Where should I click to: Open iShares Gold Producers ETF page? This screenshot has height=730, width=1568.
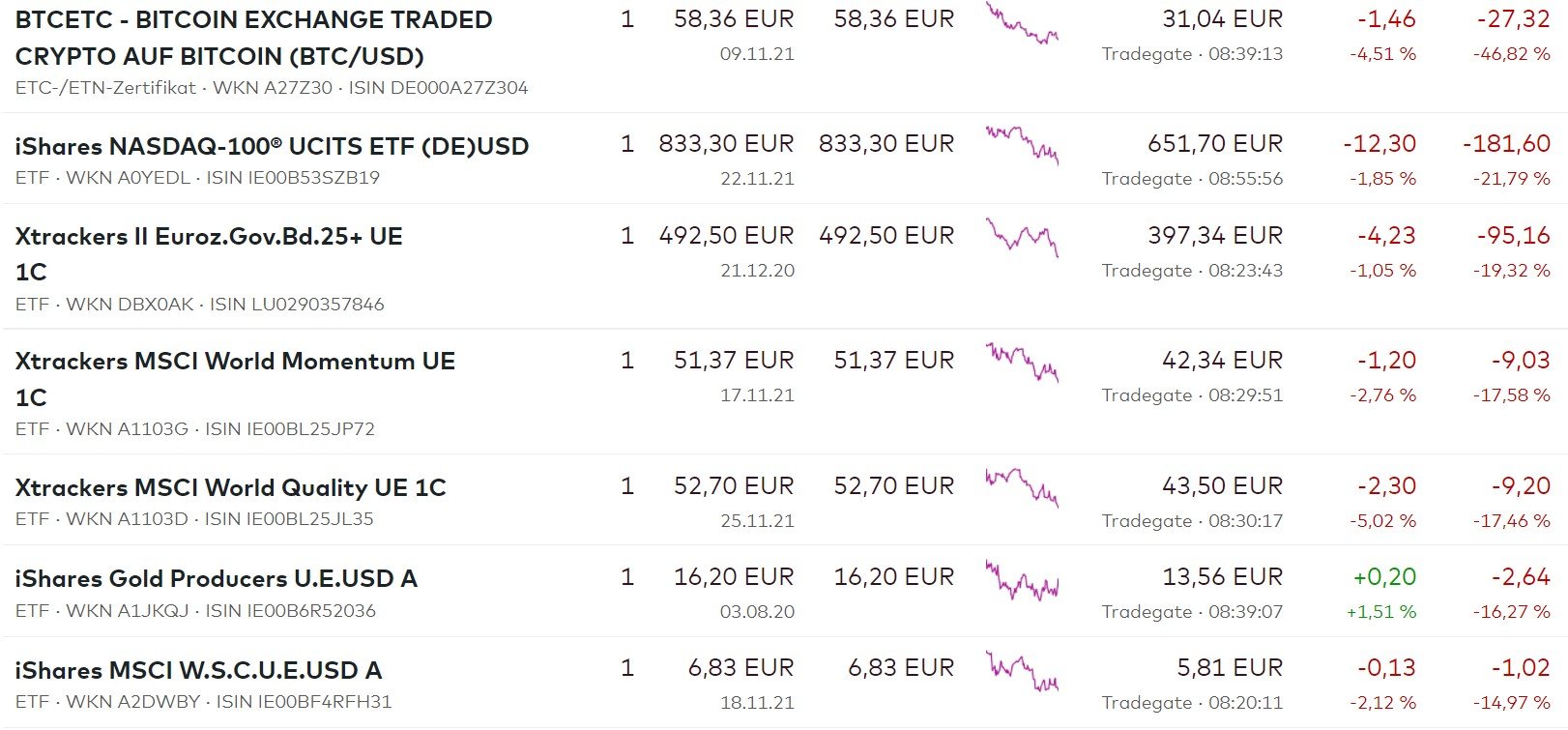click(216, 578)
